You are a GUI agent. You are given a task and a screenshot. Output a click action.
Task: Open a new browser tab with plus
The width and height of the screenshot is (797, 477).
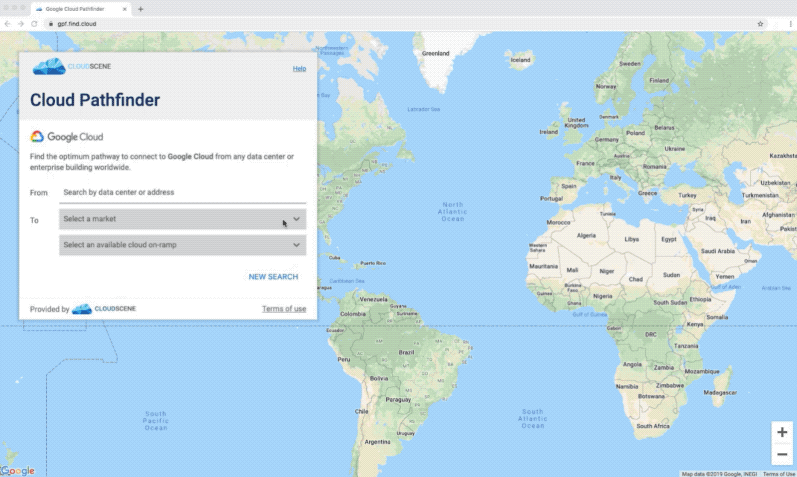141,9
